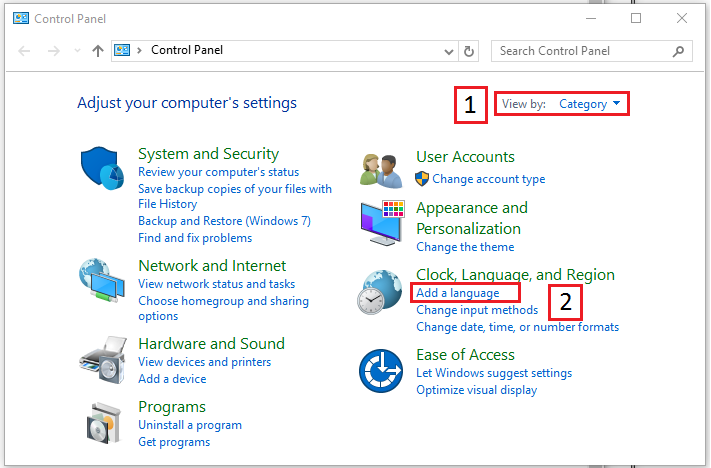The width and height of the screenshot is (711, 468).
Task: Open Backup and Restore (Windows 7)
Action: [x=224, y=221]
